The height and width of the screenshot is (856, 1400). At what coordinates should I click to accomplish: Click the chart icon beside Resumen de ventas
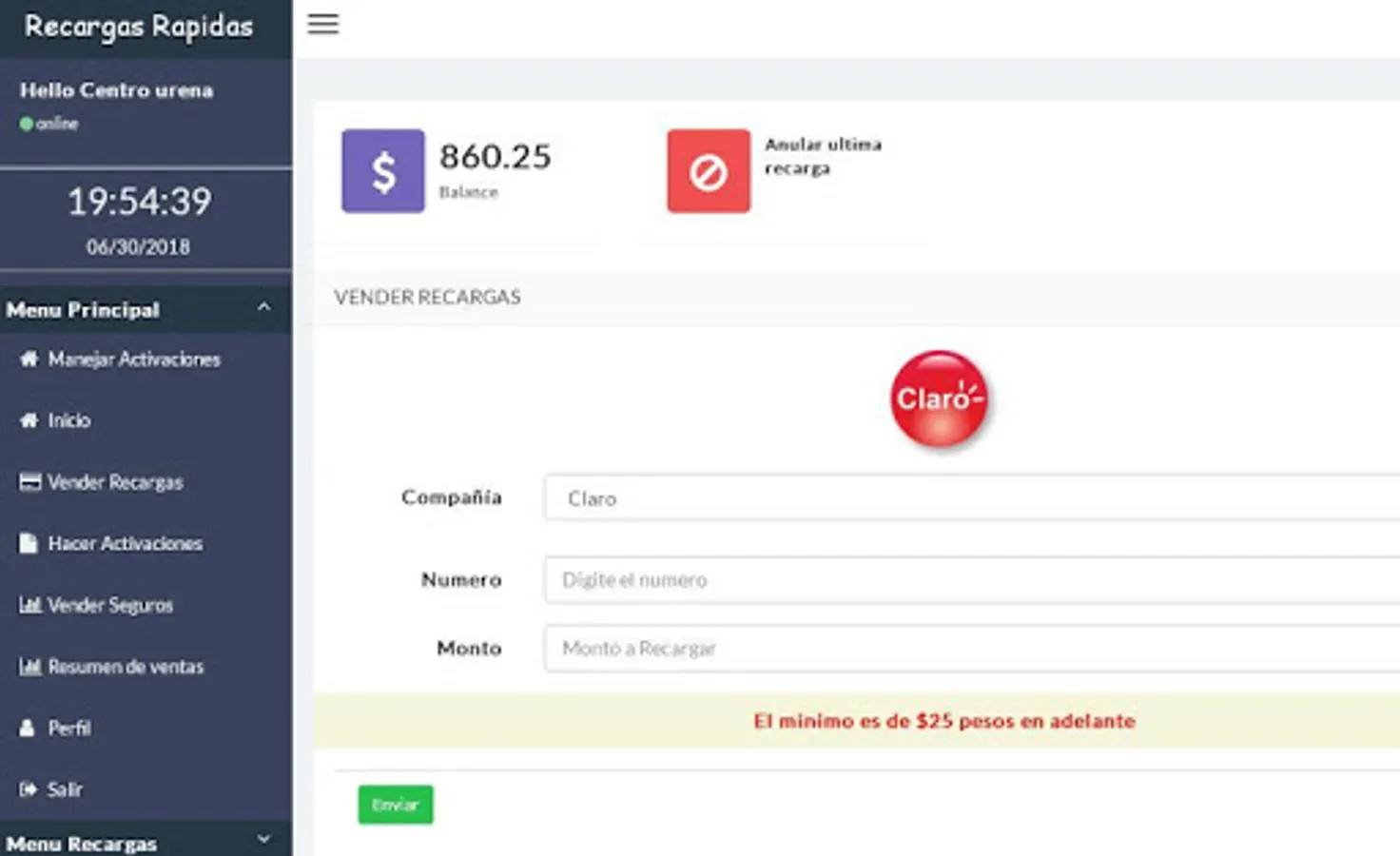29,667
